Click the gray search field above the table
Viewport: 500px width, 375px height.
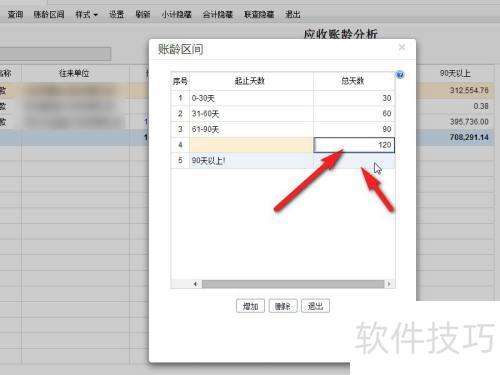(55, 54)
